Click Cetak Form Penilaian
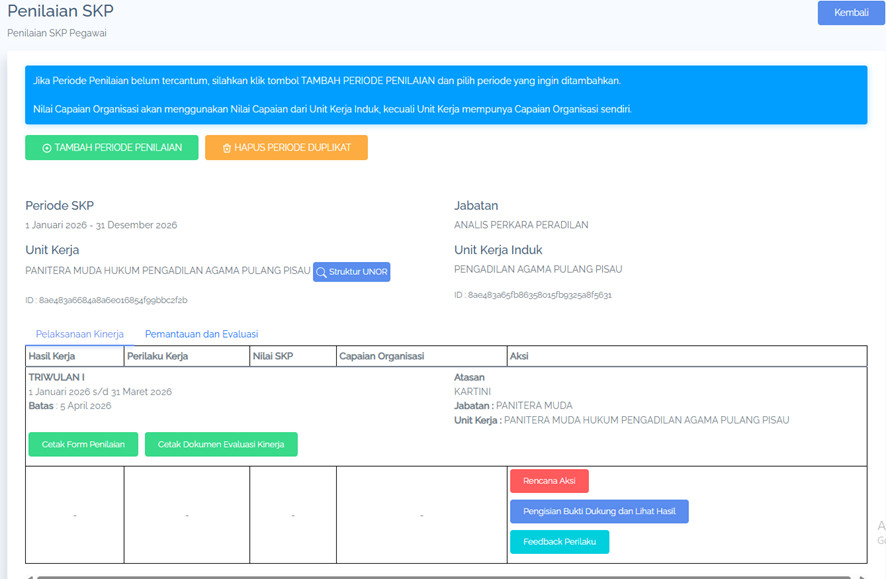This screenshot has width=886, height=579. click(x=83, y=444)
